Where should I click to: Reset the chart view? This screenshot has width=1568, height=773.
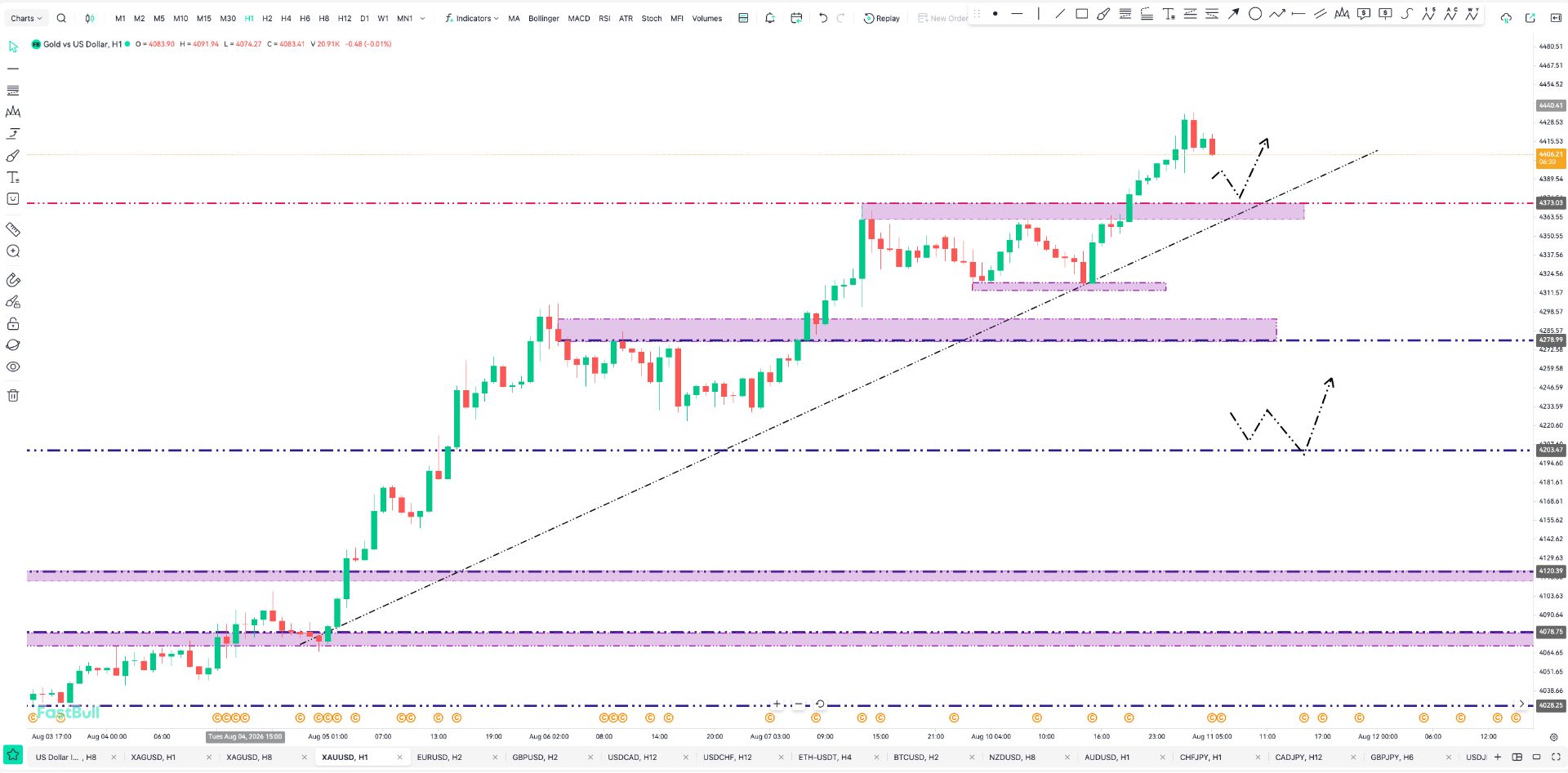[820, 704]
